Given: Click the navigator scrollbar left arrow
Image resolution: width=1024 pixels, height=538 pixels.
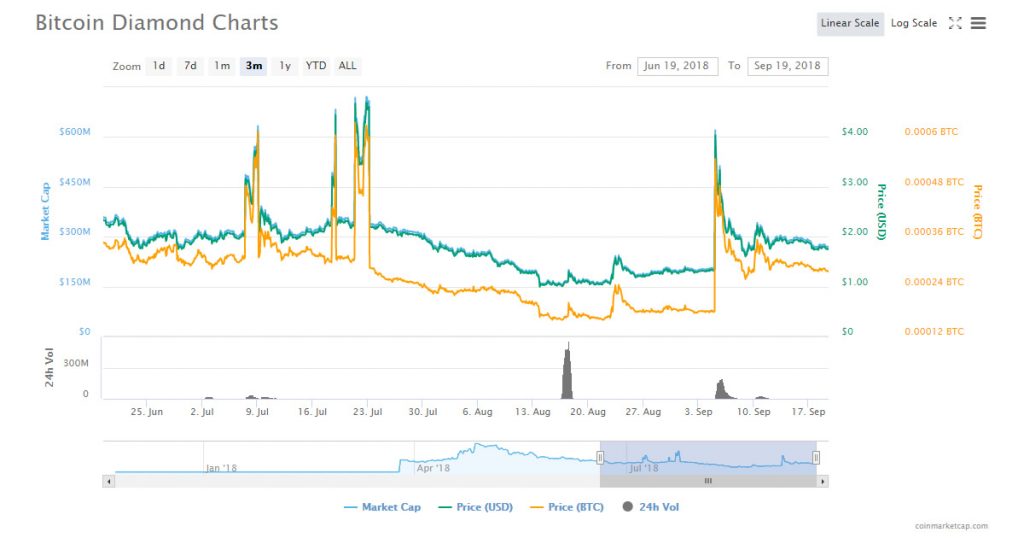Looking at the screenshot, I should tap(108, 481).
